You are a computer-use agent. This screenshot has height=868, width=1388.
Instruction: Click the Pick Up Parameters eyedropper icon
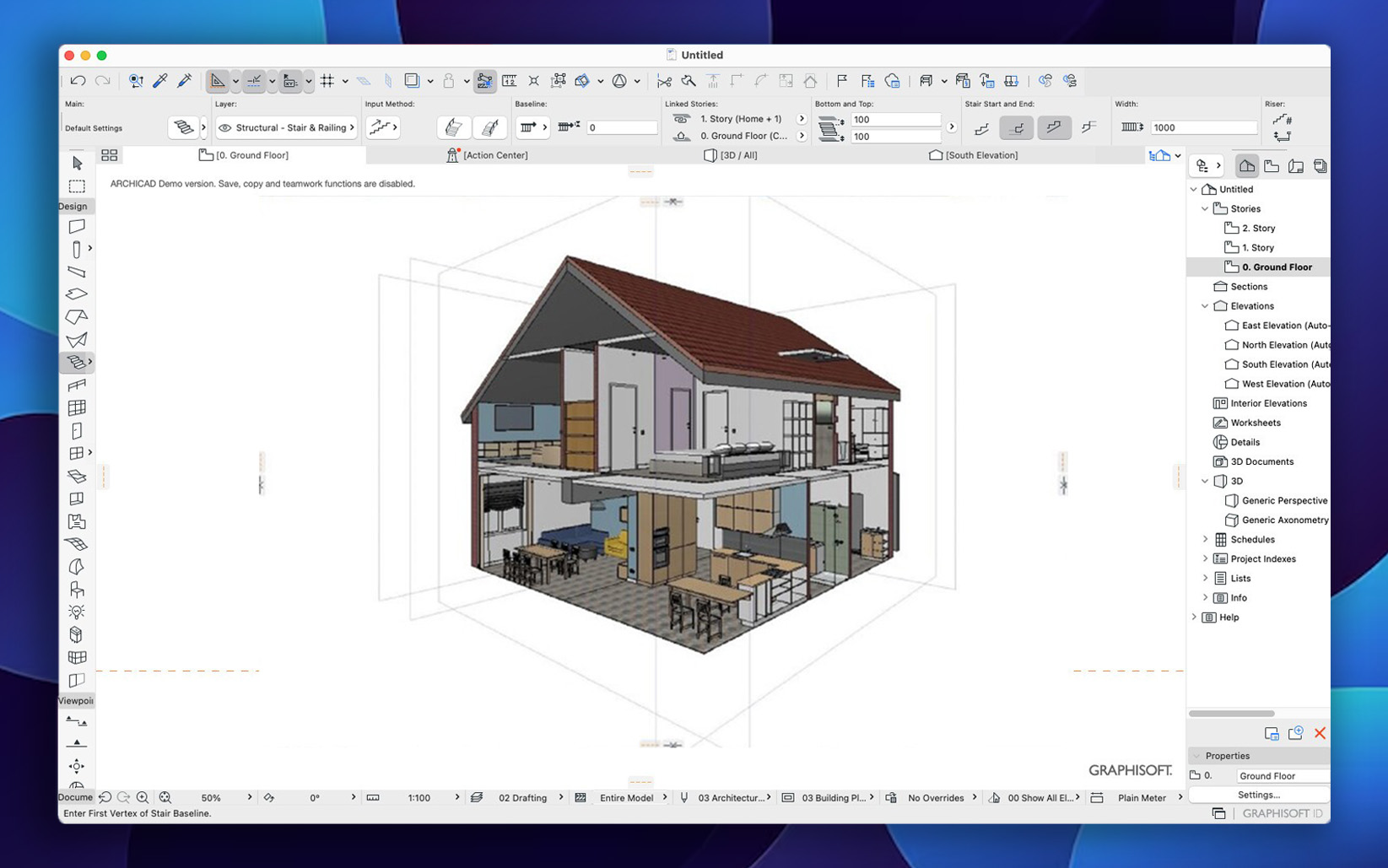click(159, 81)
